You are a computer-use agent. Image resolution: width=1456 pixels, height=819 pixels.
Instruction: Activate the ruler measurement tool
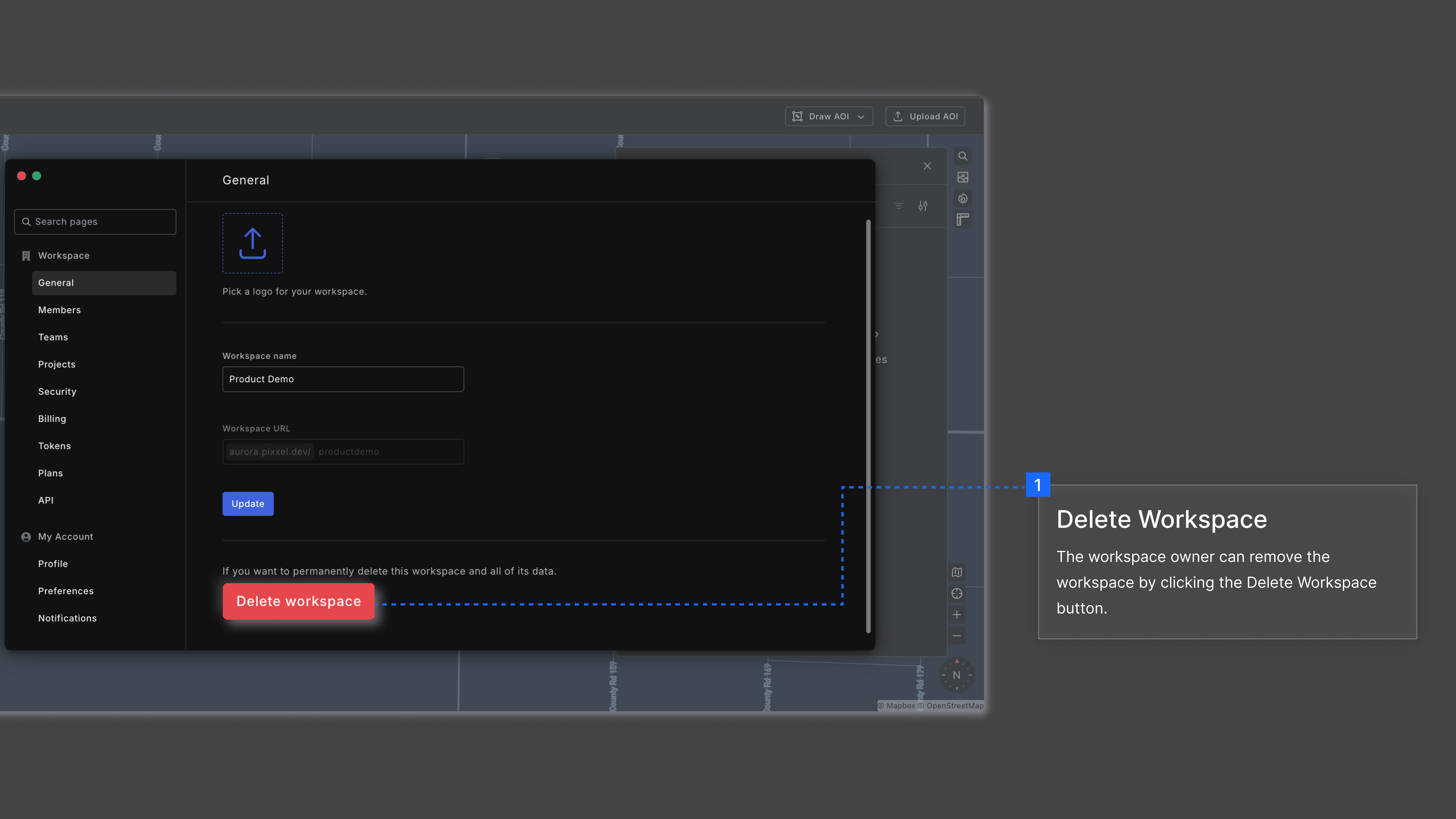963,220
